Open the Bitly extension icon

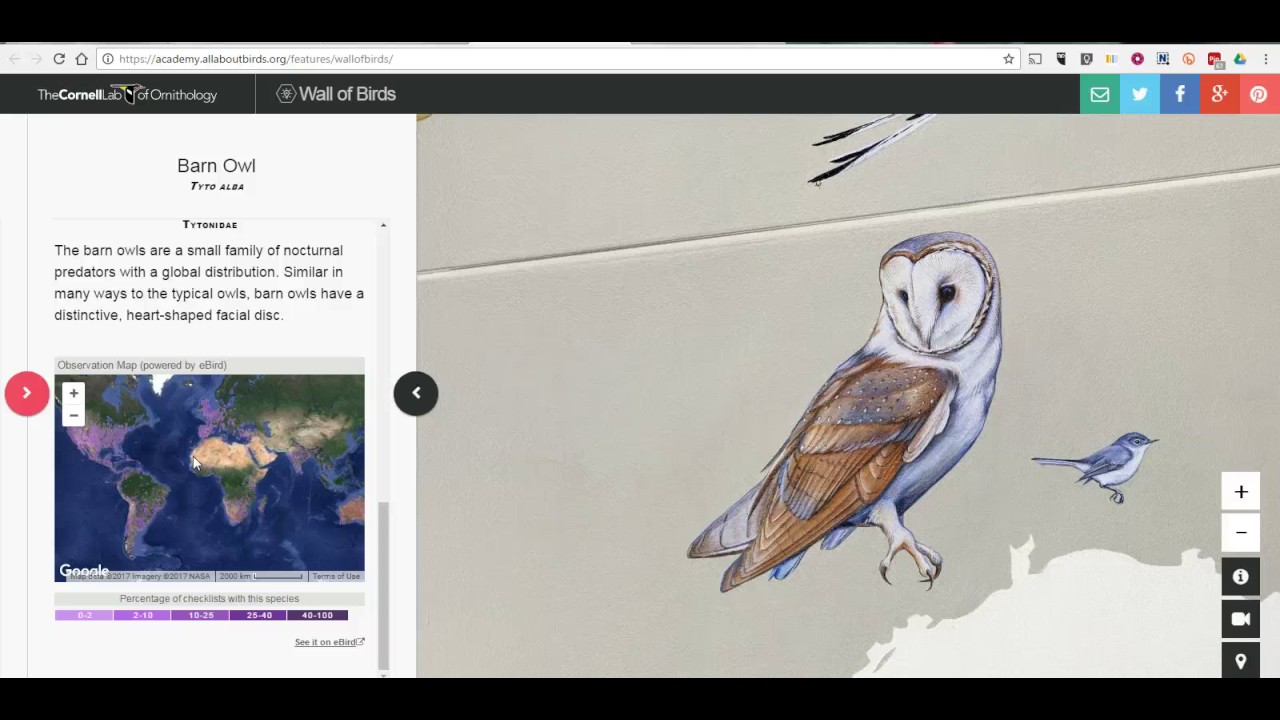tap(1188, 59)
